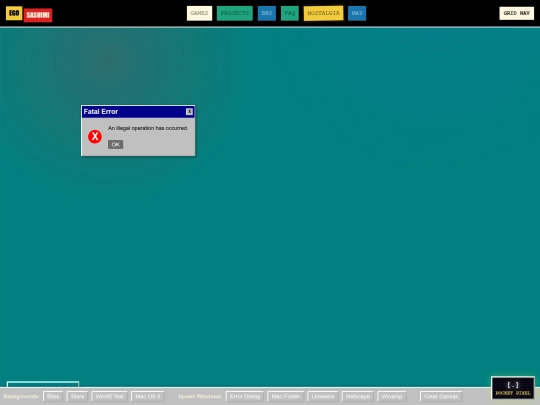Switch the background to Win95 Teal

click(x=110, y=396)
